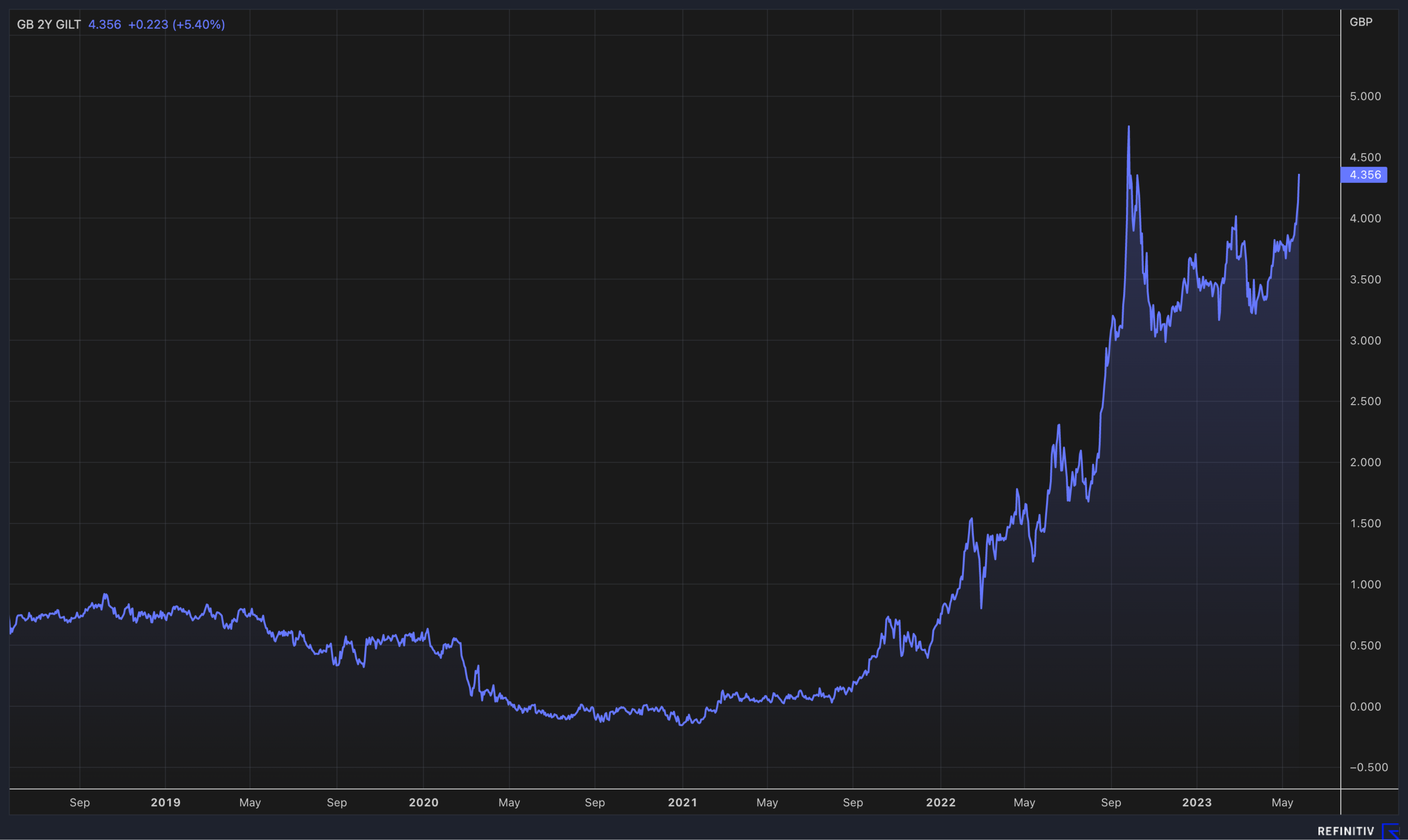Click the May label between 2021 and 2022
The height and width of the screenshot is (840, 1408).
[x=768, y=803]
